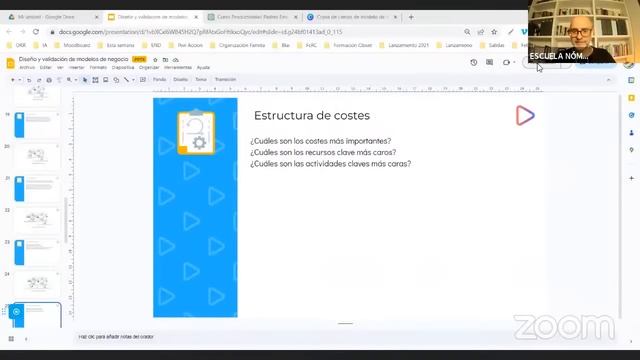Image resolution: width=640 pixels, height=360 pixels.
Task: Open the Organizar menu
Action: pyautogui.click(x=149, y=68)
